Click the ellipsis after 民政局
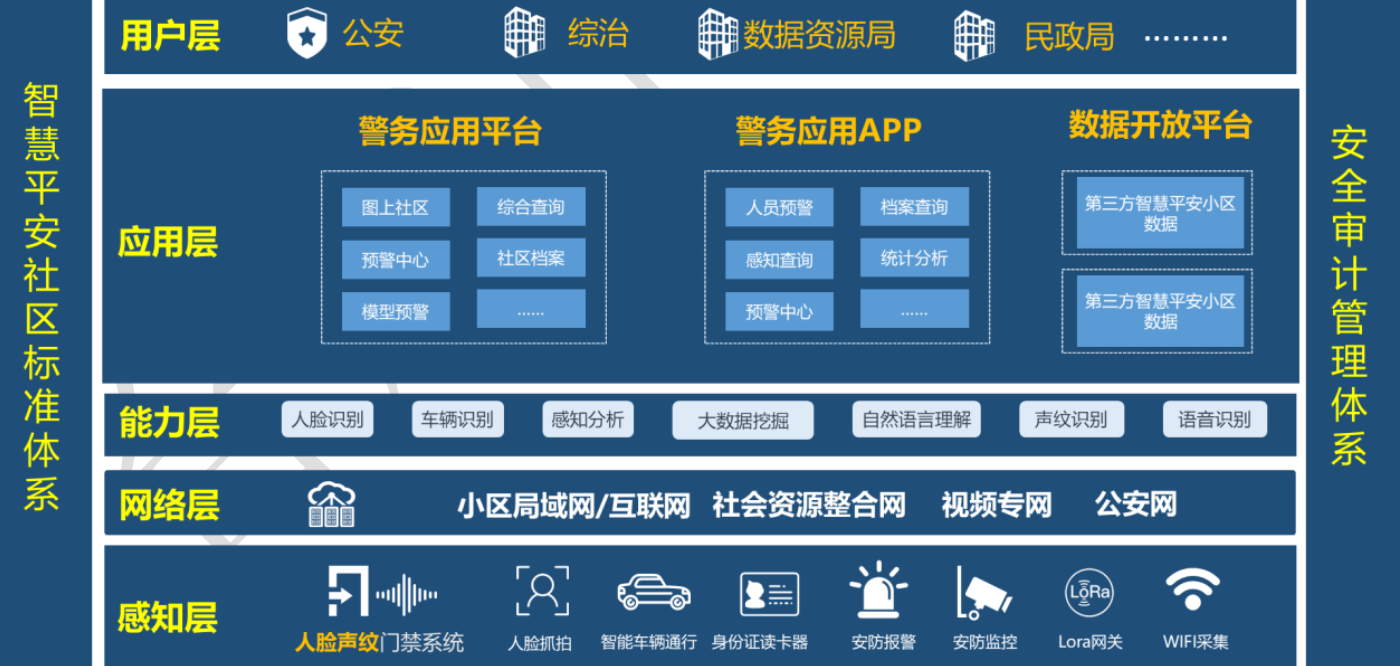Screen dimensions: 1400x666 pos(1186,37)
